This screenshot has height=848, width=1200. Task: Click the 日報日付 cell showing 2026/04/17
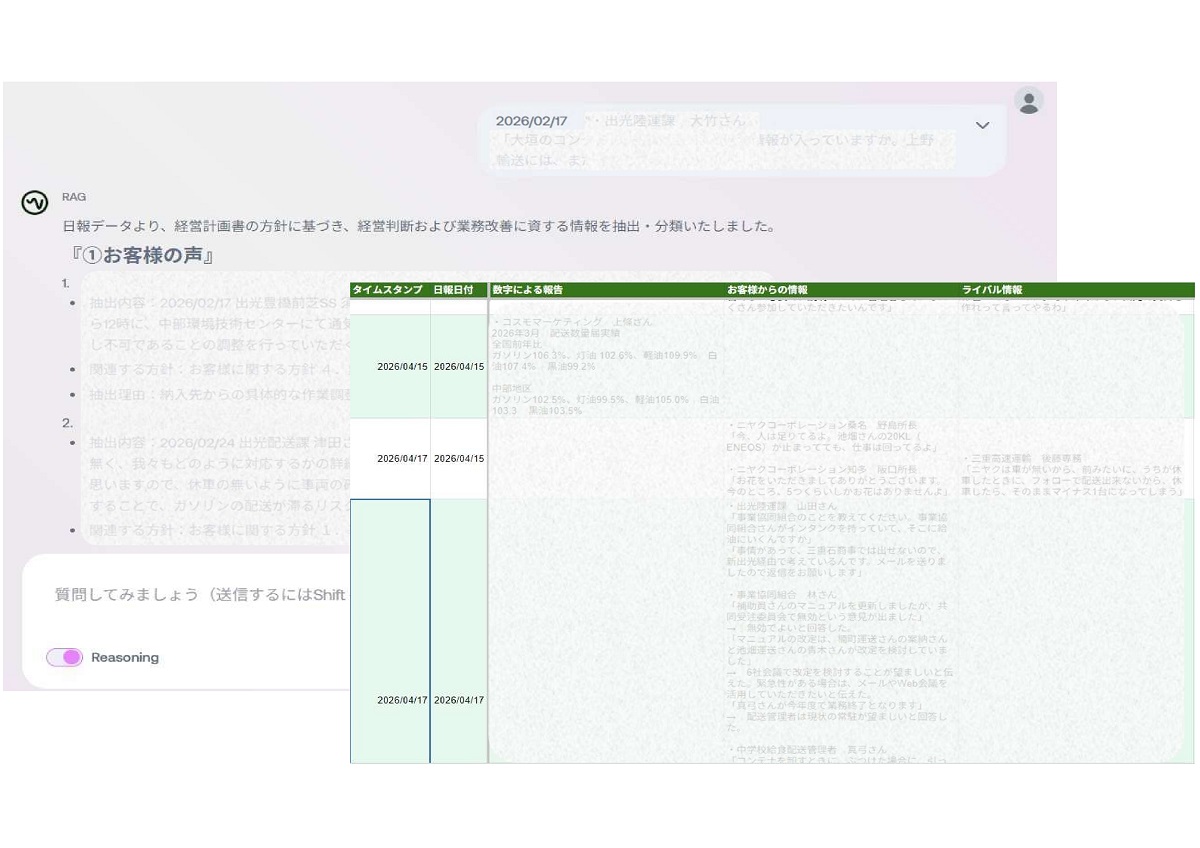pos(458,700)
